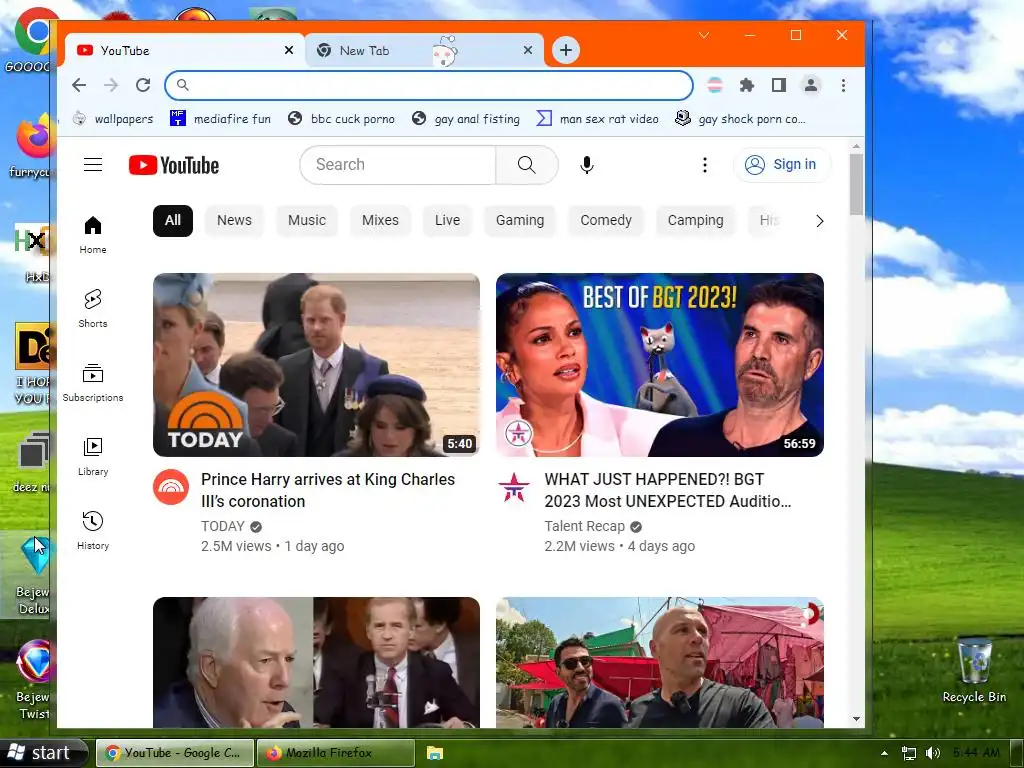Image resolution: width=1024 pixels, height=768 pixels.
Task: Select the Camping filter chip
Action: 695,221
